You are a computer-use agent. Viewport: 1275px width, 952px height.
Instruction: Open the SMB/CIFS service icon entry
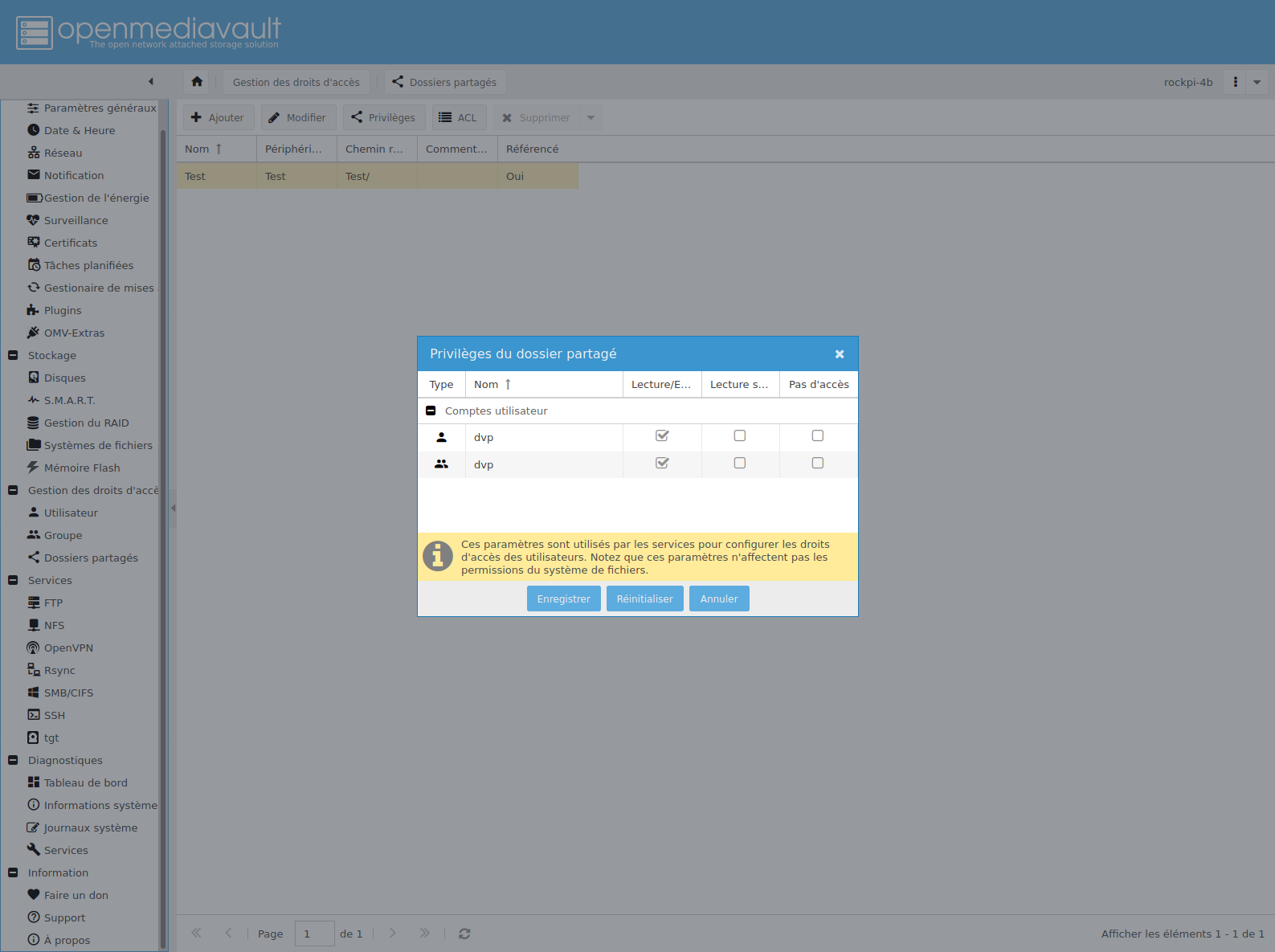(33, 693)
